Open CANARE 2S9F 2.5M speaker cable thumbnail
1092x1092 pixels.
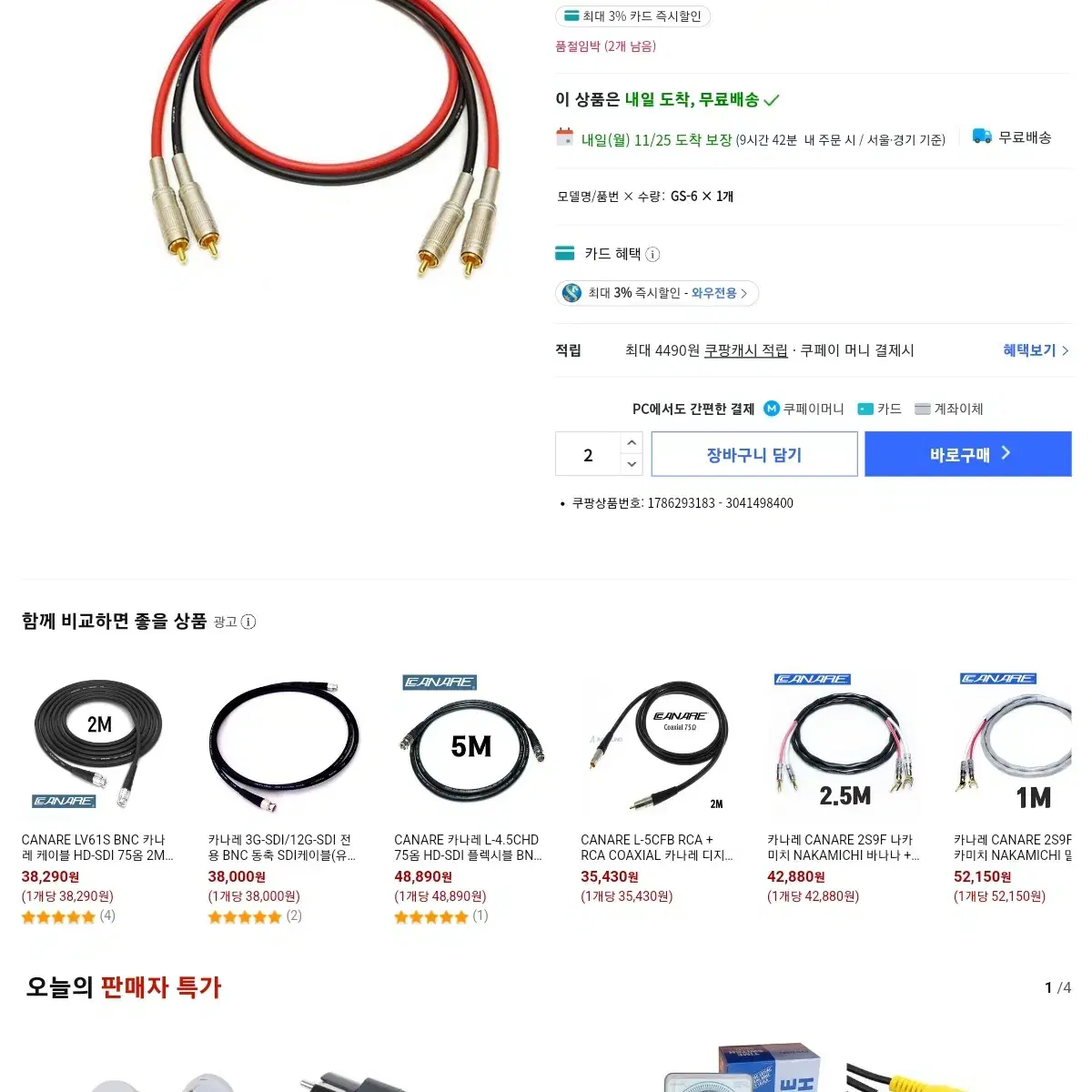[844, 743]
